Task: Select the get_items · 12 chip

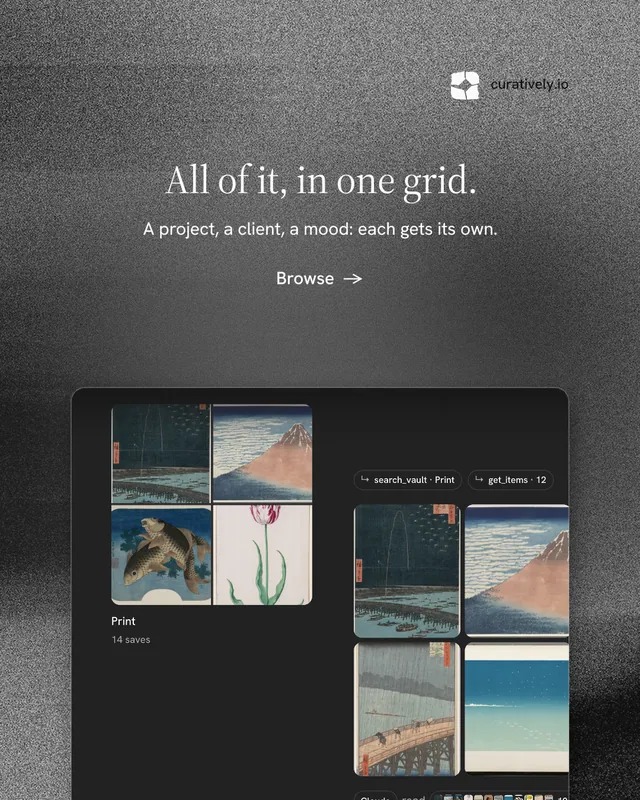Action: point(511,480)
